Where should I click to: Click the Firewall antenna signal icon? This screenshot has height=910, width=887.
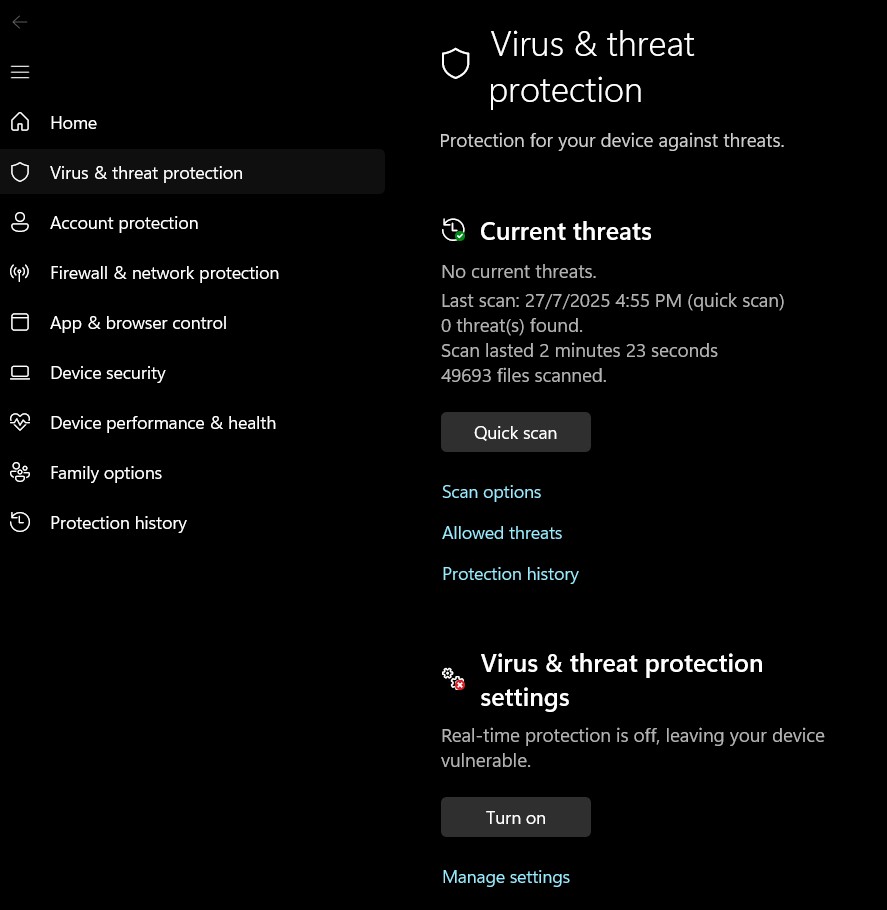tap(20, 272)
